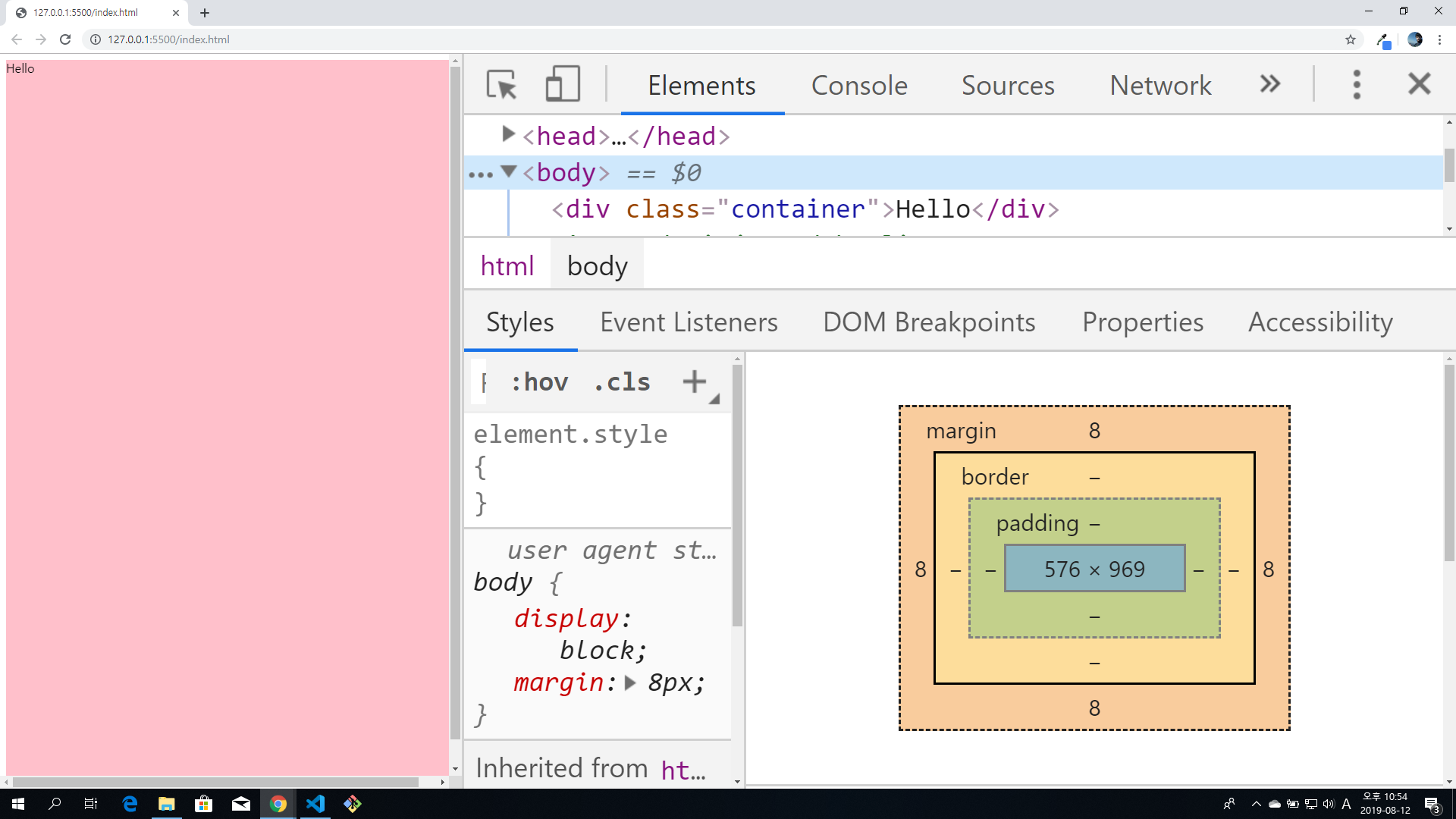Viewport: 1456px width, 819px height.
Task: Reload the page
Action: coord(65,39)
